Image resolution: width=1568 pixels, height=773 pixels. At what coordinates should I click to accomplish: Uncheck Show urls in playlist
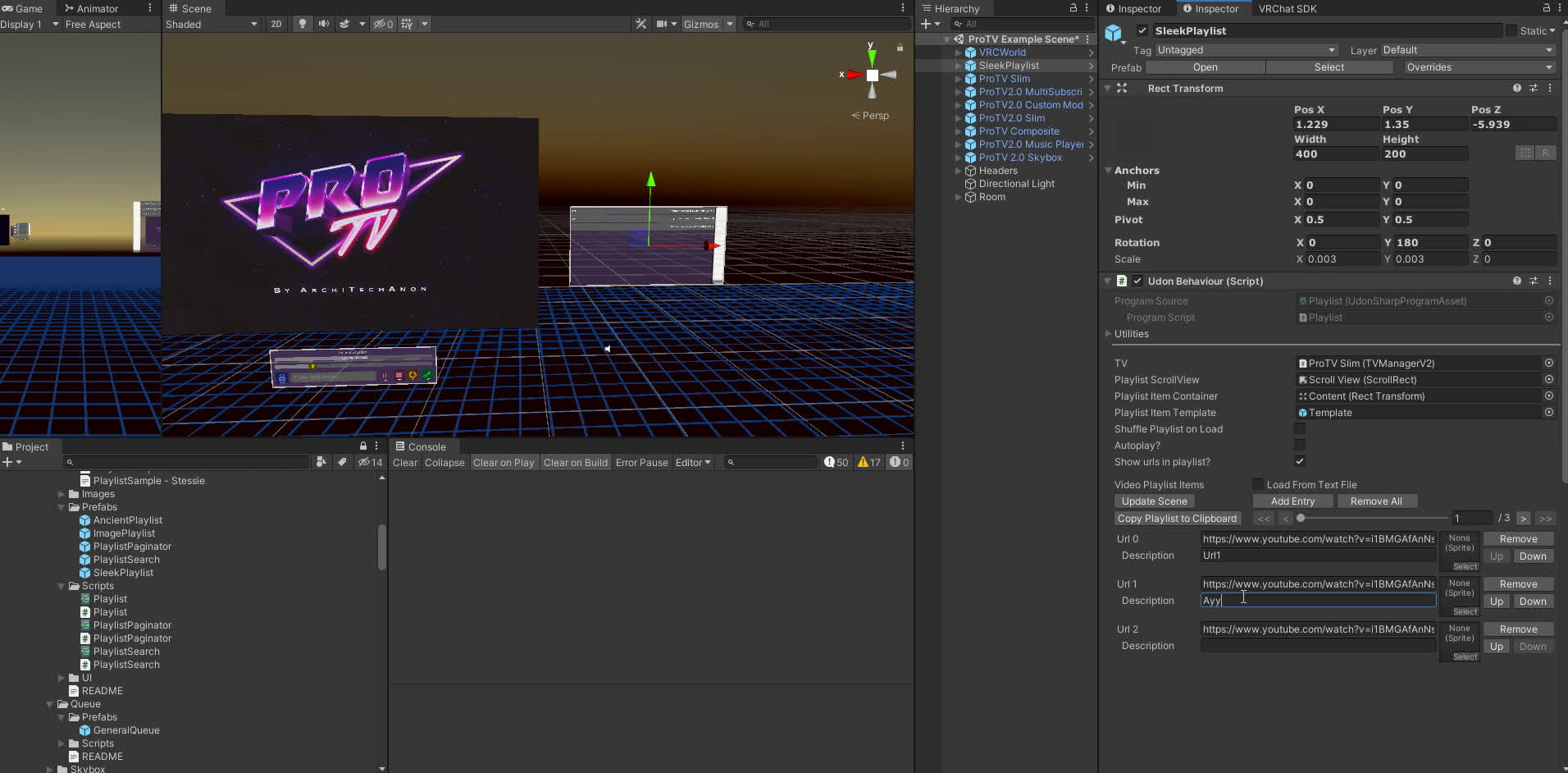1300,461
